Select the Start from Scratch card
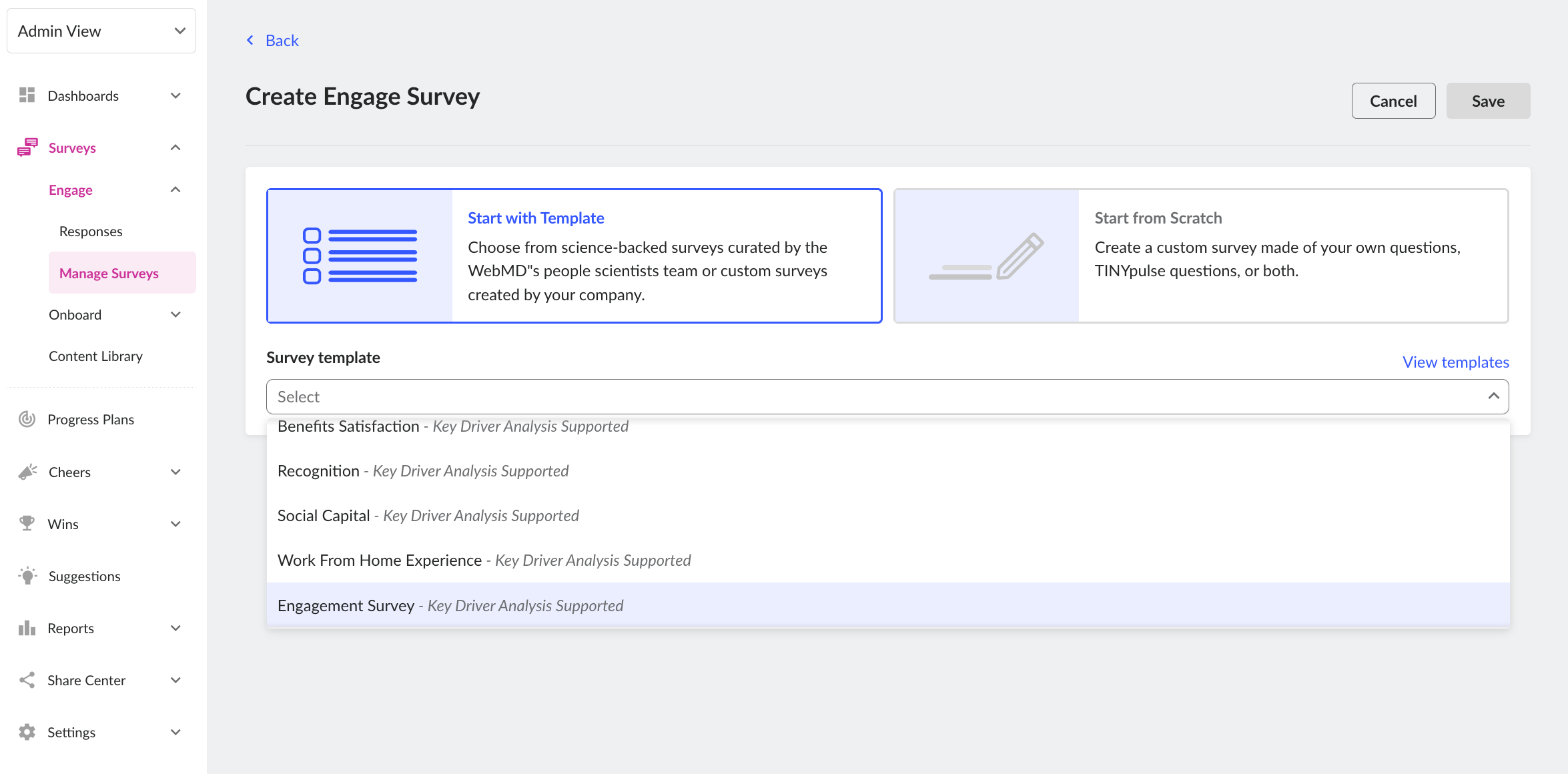The height and width of the screenshot is (774, 1568). (x=1201, y=256)
